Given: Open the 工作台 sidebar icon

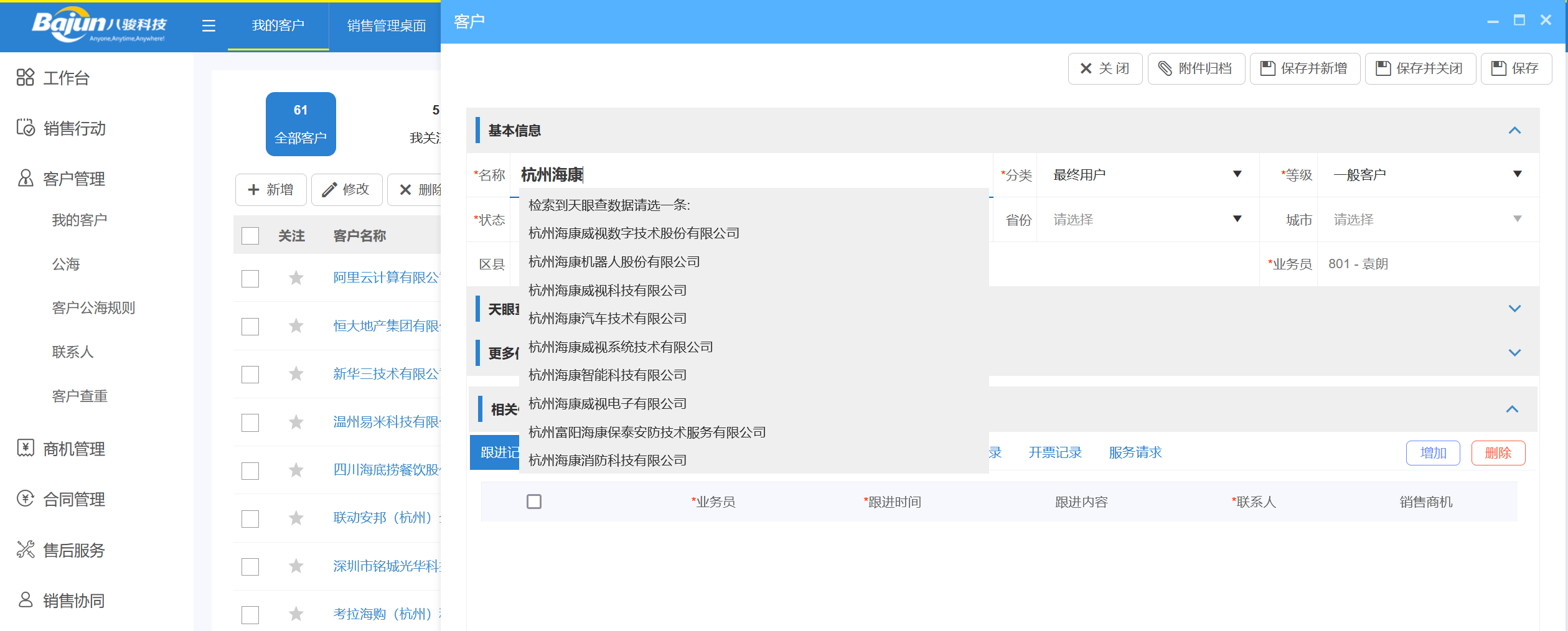Looking at the screenshot, I should coord(25,77).
